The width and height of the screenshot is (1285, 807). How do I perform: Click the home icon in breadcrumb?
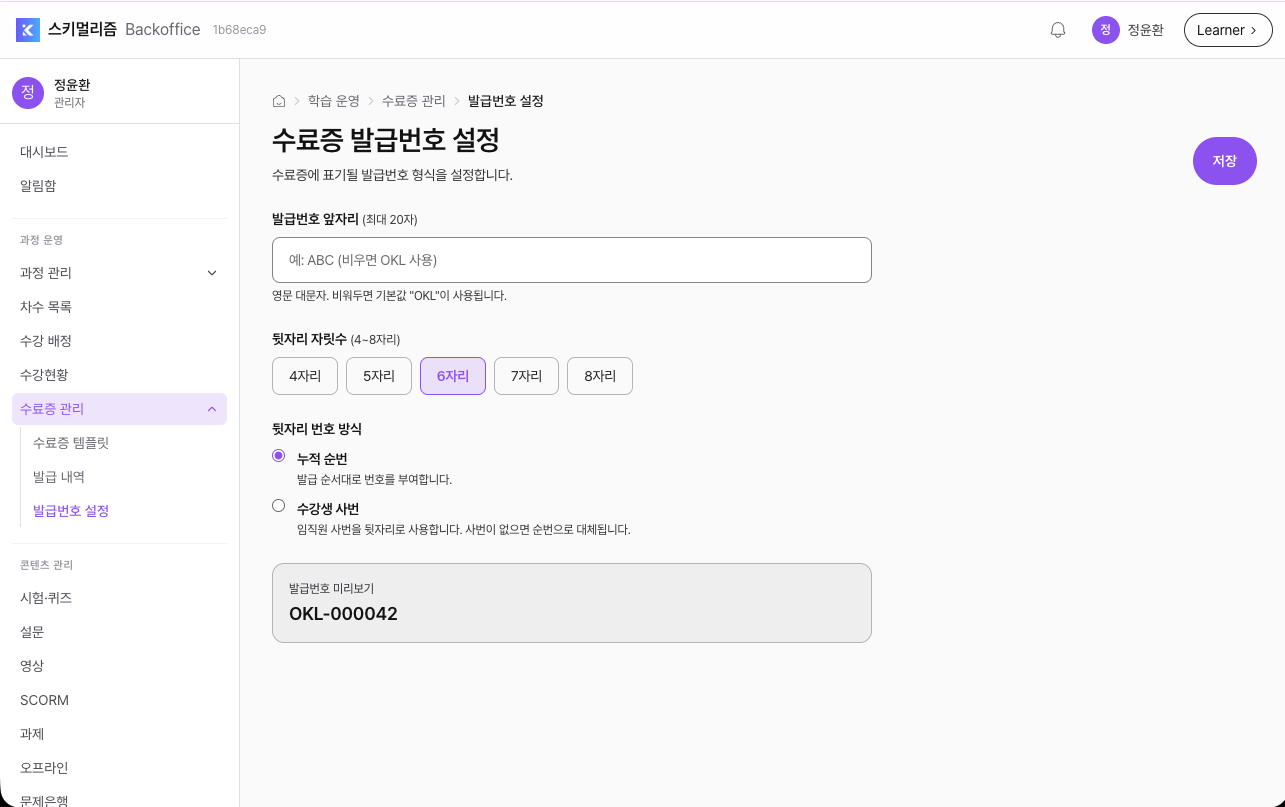point(279,101)
